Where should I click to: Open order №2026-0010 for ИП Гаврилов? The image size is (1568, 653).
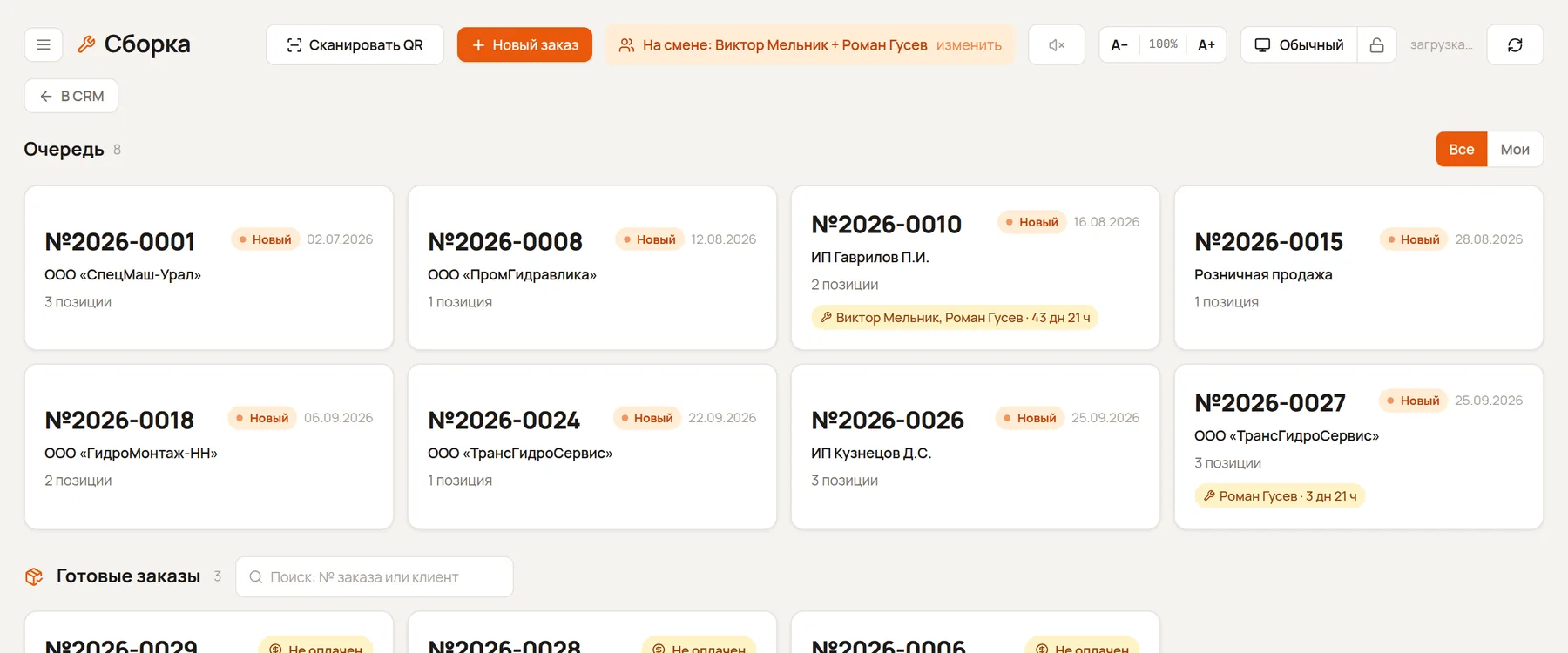pos(976,267)
